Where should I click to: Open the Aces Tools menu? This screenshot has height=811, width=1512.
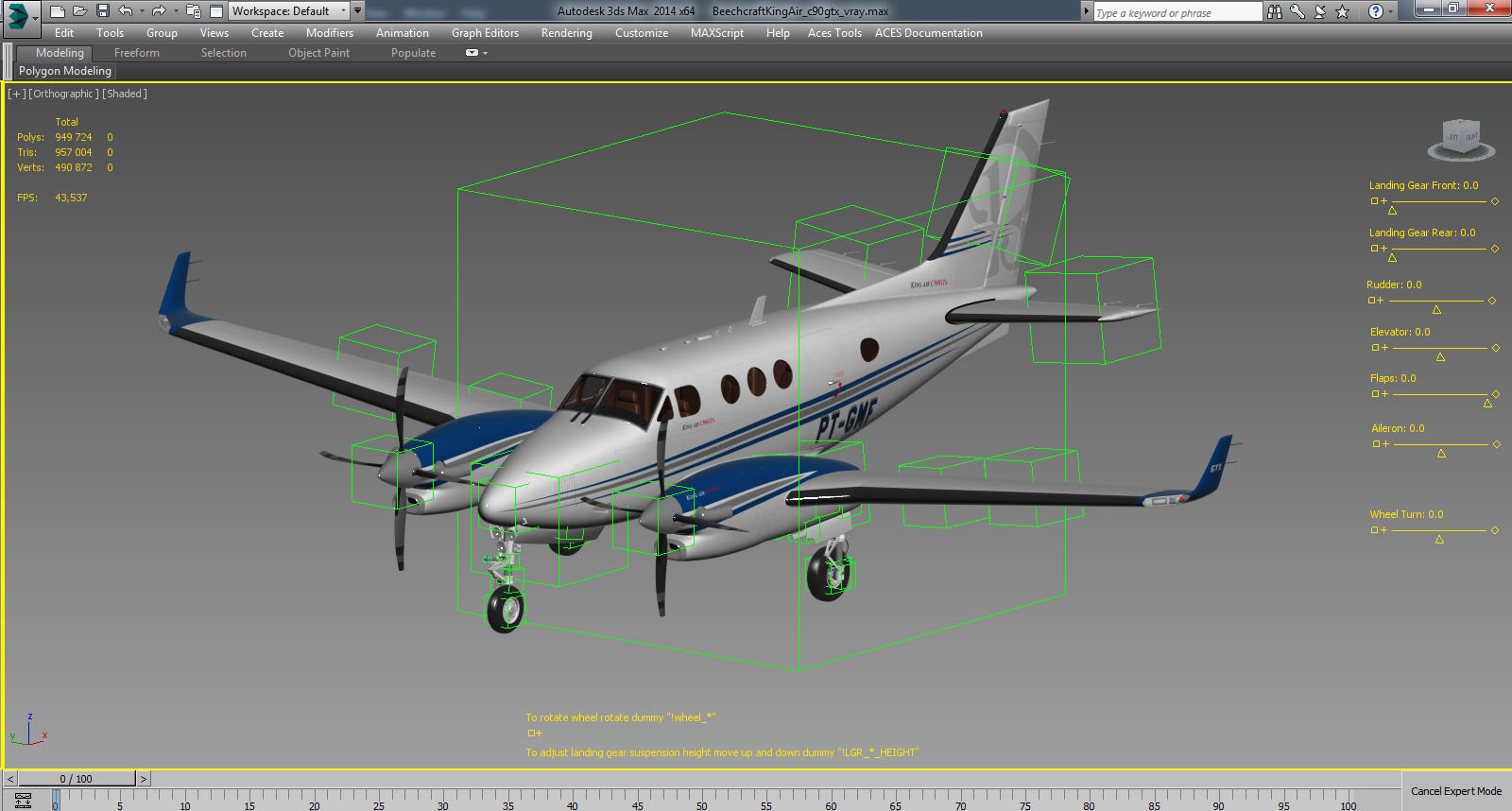tap(834, 33)
